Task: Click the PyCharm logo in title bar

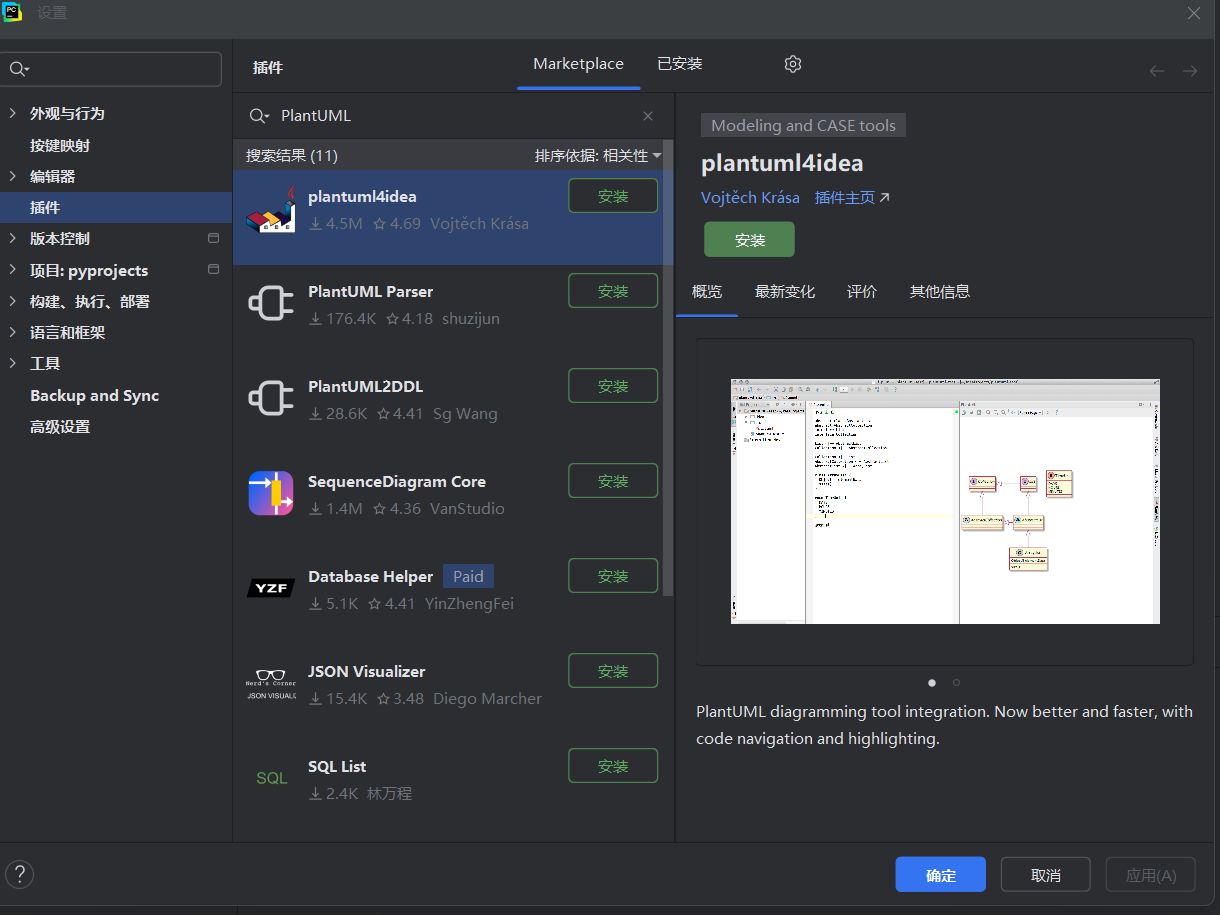Action: click(13, 12)
